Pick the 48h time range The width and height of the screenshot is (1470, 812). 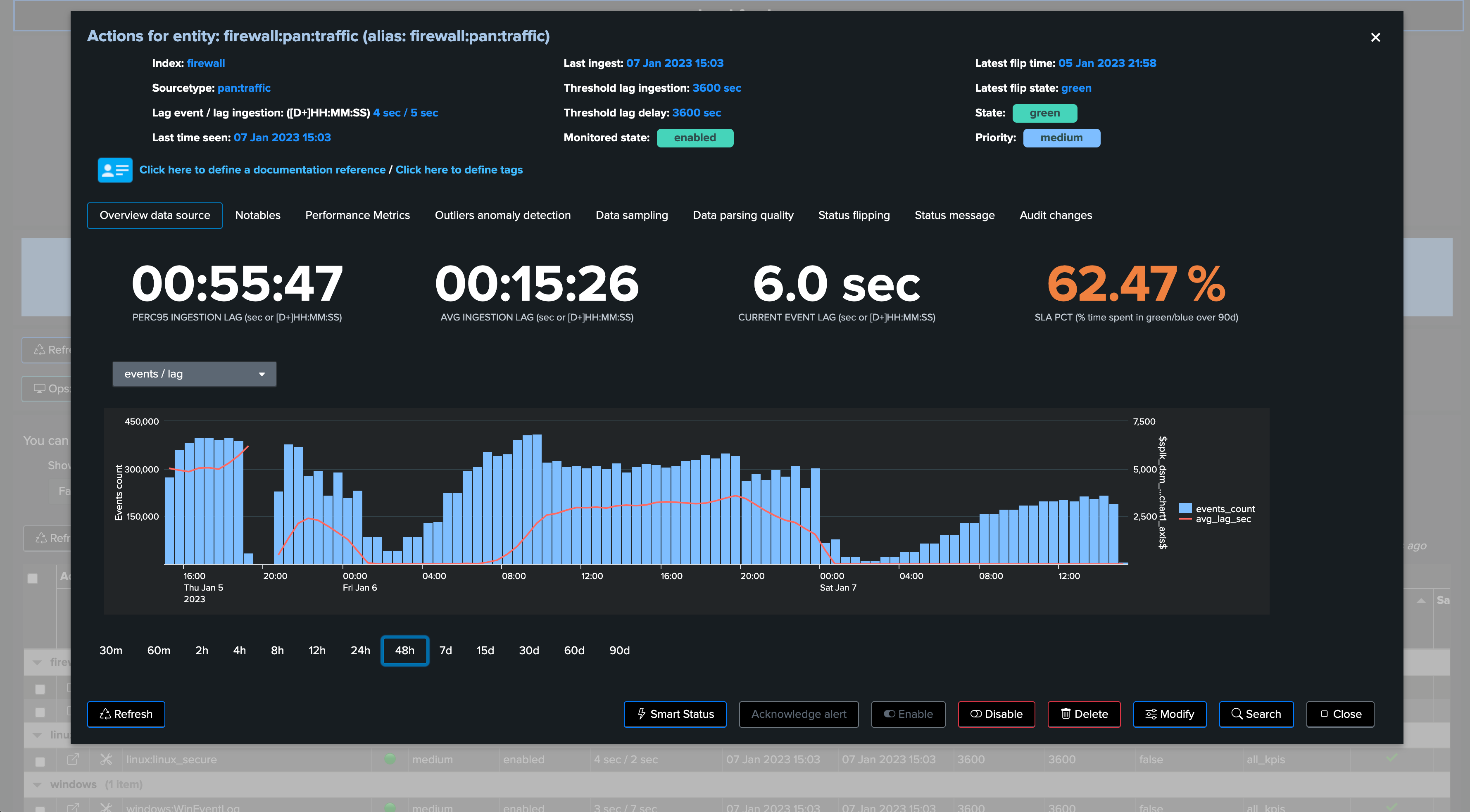tap(404, 651)
